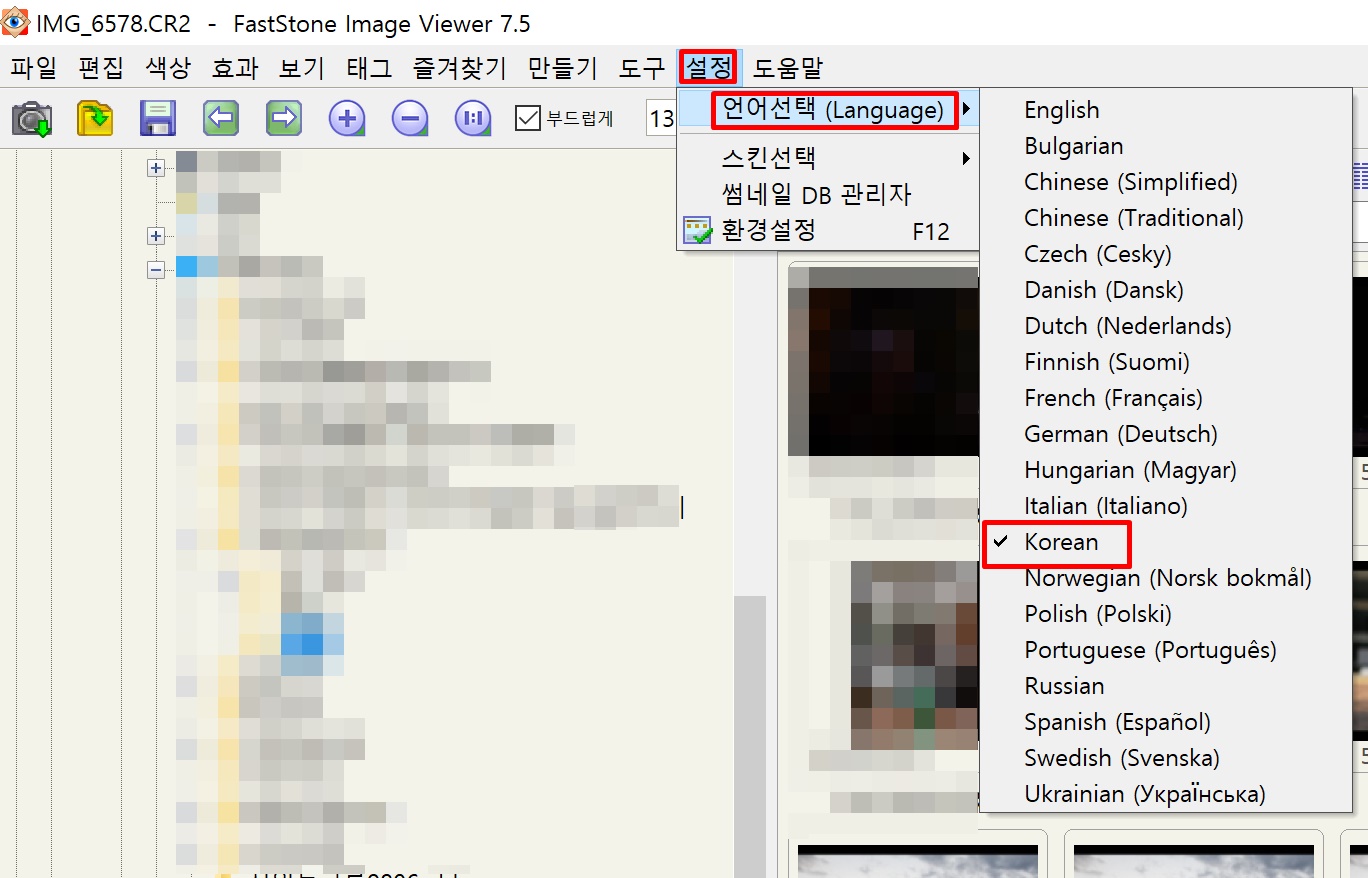Go to previous image with left arrow

pos(221,118)
